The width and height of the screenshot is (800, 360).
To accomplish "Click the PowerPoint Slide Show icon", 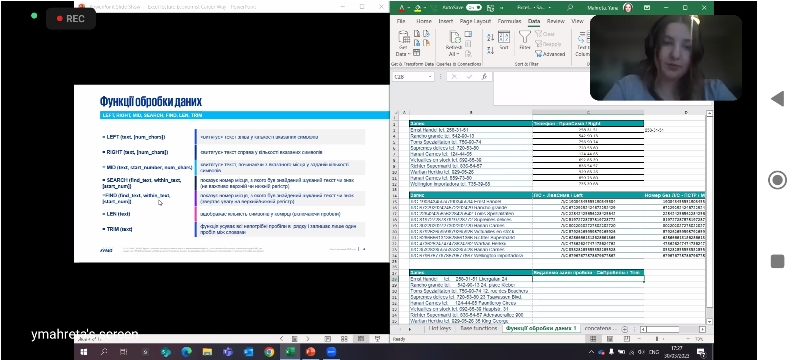I will (378, 339).
